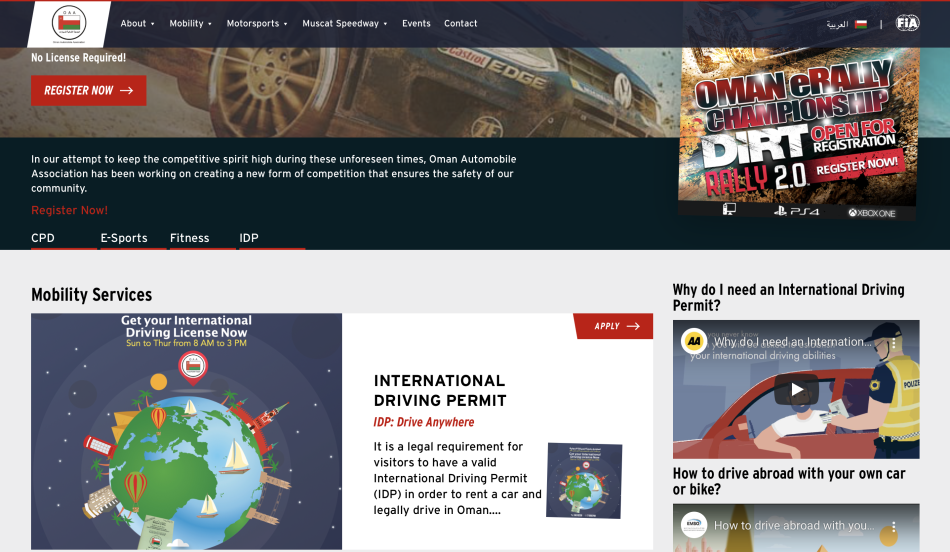Click the Oman flag icon
This screenshot has height=552, width=950.
[x=860, y=24]
